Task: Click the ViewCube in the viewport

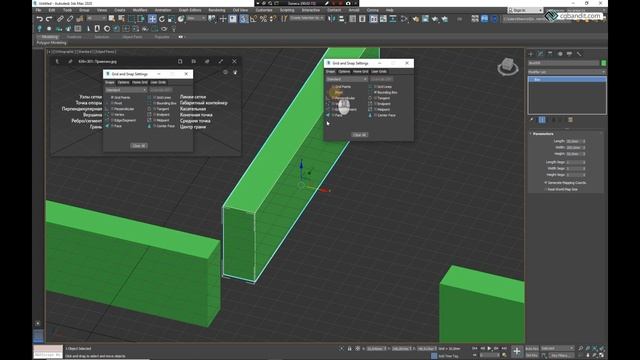Action: tap(508, 66)
